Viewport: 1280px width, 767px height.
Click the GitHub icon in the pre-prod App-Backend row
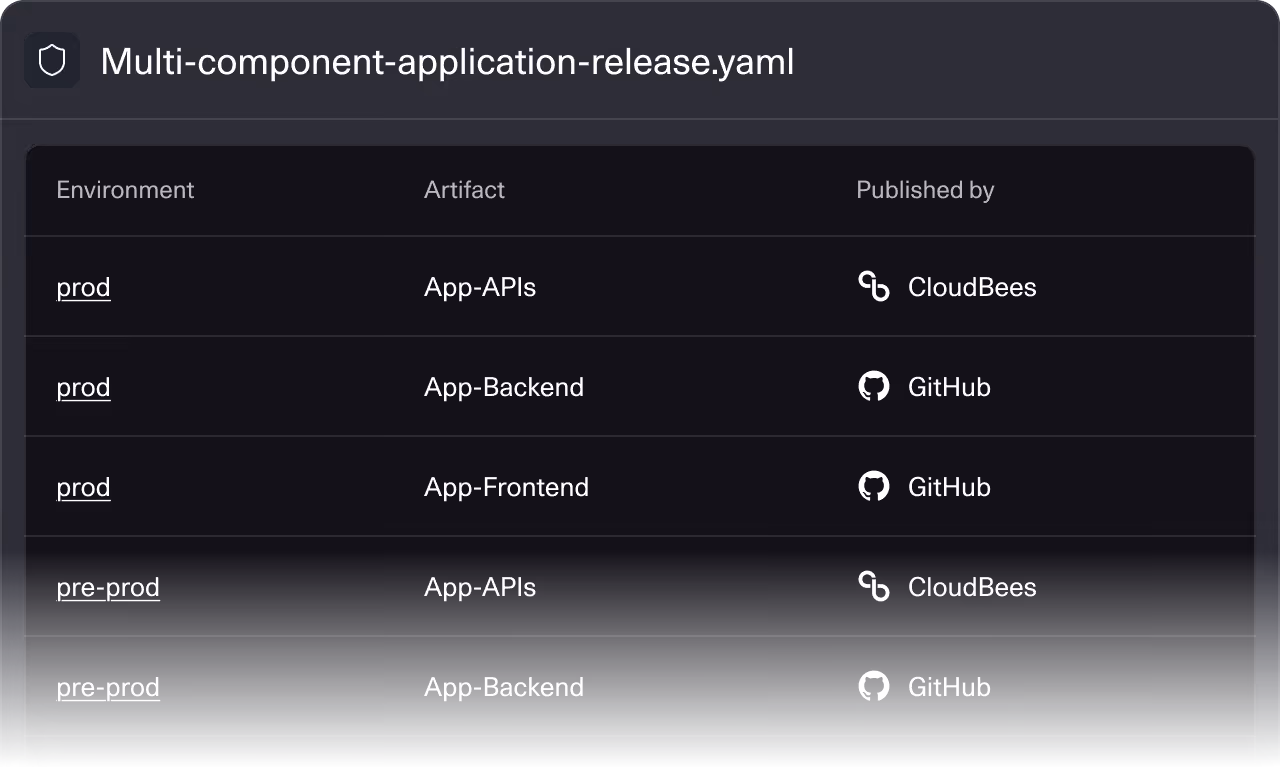874,687
